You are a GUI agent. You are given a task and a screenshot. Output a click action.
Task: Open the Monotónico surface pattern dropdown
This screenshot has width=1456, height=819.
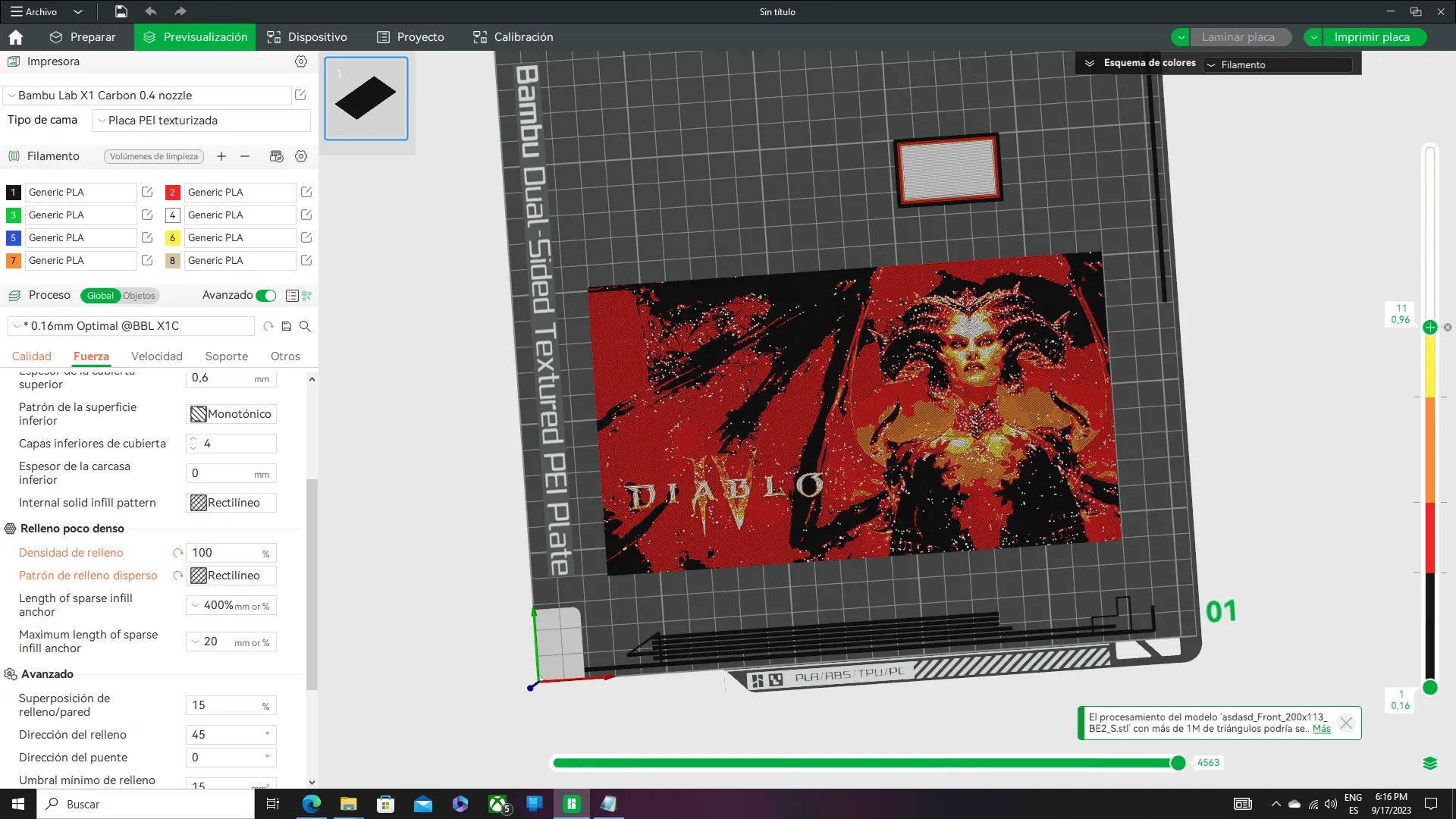(231, 413)
